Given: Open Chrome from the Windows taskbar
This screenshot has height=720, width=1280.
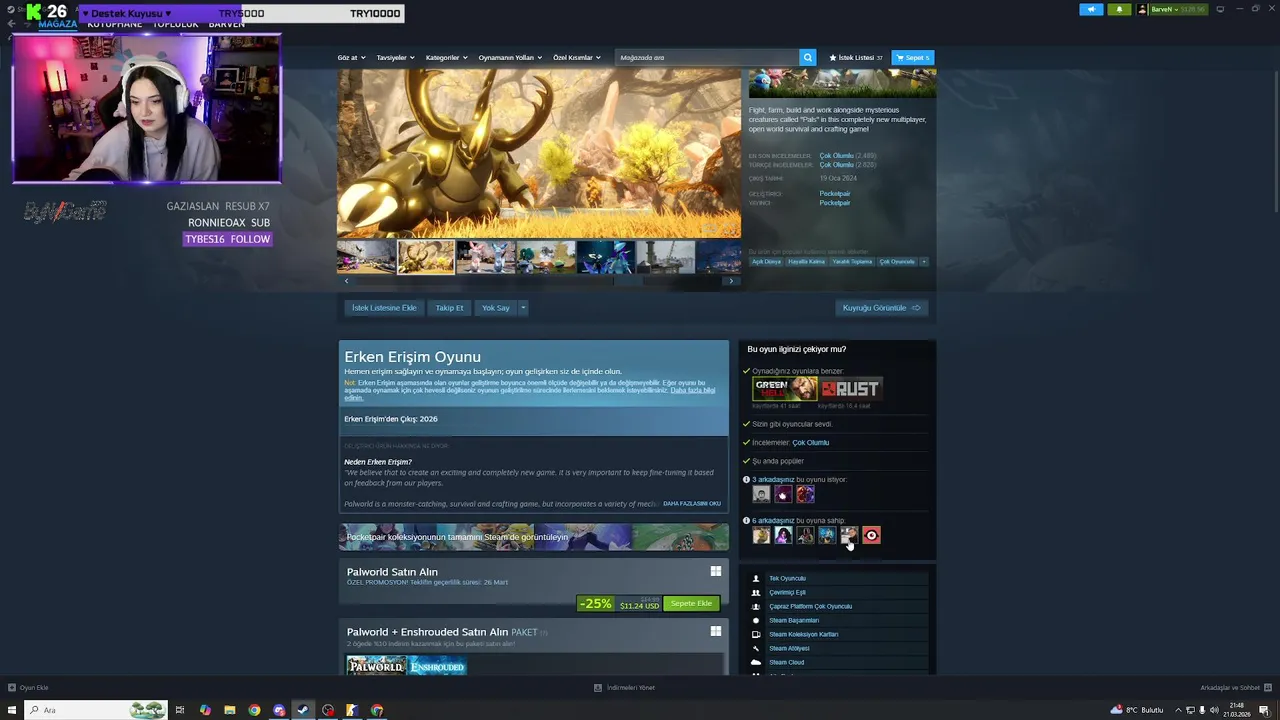Looking at the screenshot, I should pos(254,710).
